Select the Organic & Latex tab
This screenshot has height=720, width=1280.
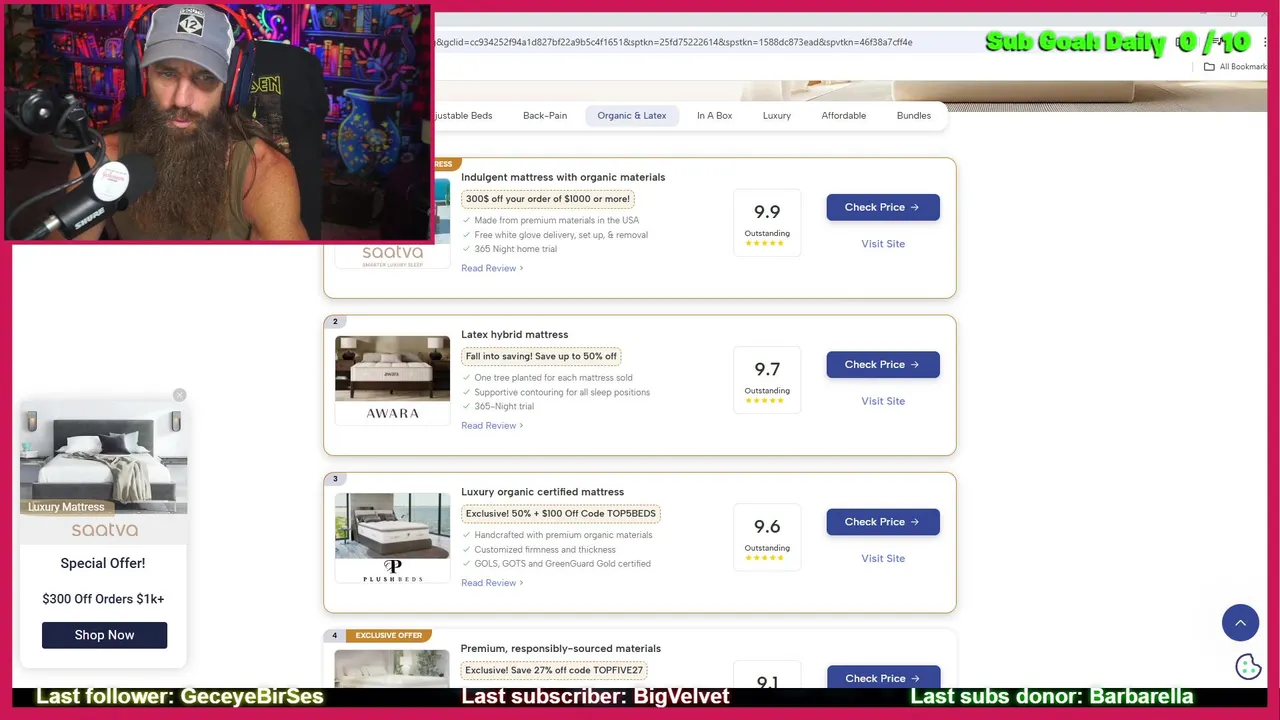click(632, 115)
